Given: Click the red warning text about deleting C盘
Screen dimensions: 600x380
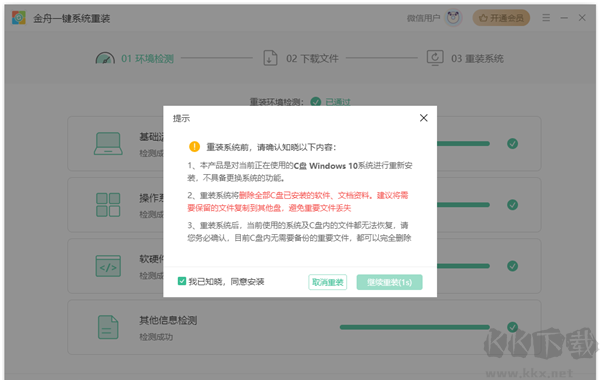Looking at the screenshot, I should pos(298,202).
